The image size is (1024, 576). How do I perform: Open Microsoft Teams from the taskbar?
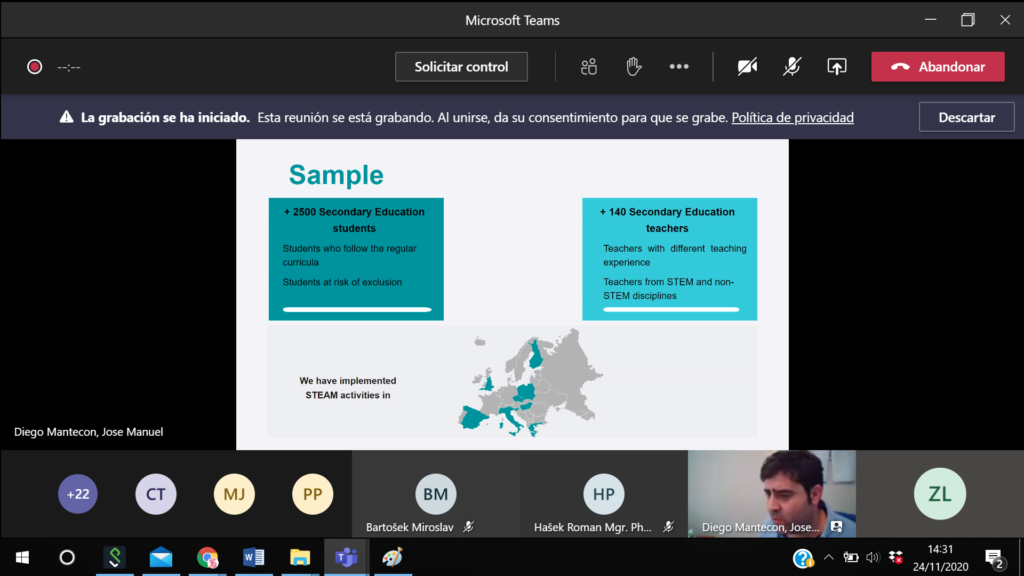(x=346, y=557)
